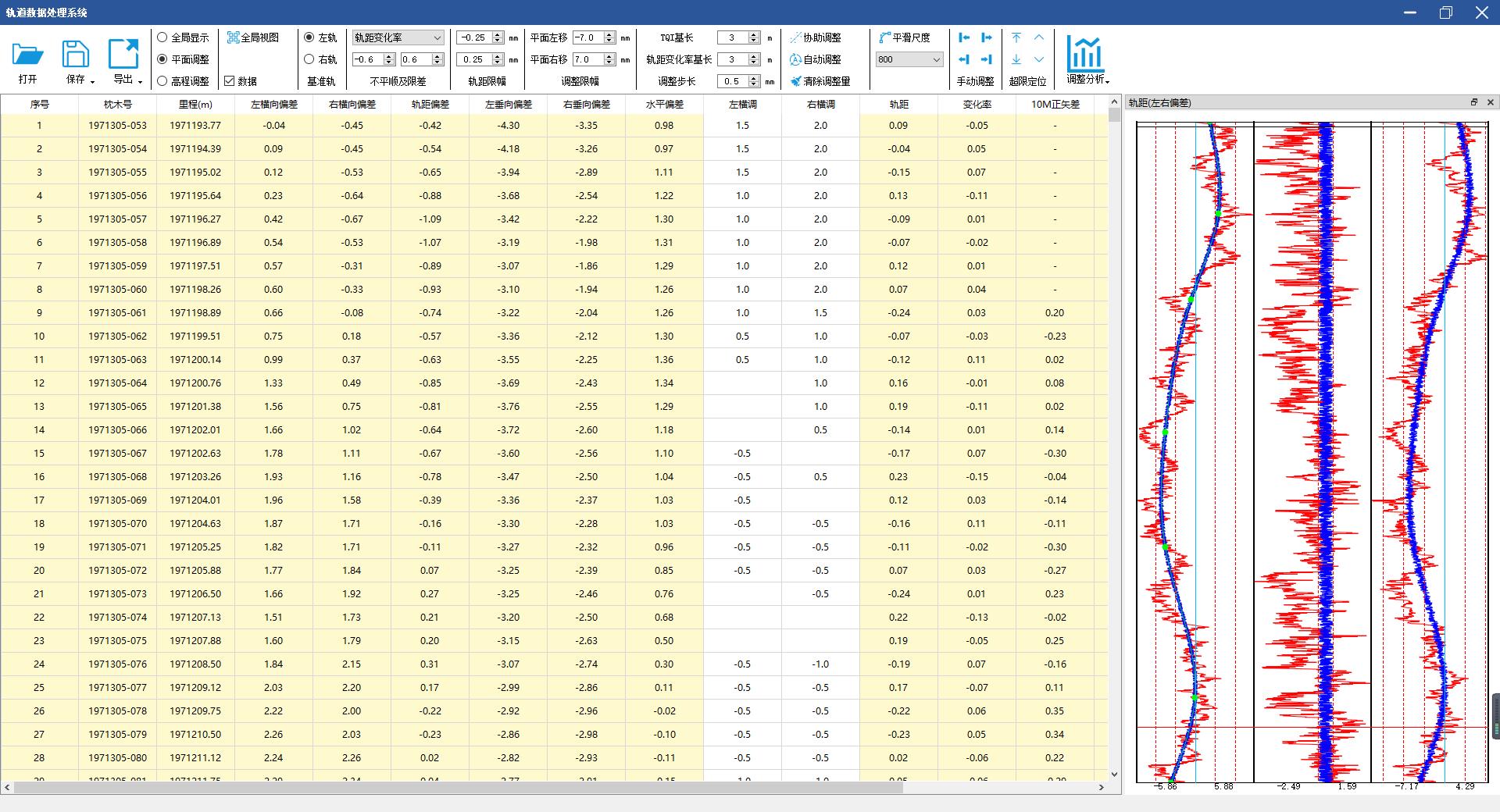Open the 800 smoothing scale dropdown
This screenshot has height=812, width=1500.
pos(909,59)
